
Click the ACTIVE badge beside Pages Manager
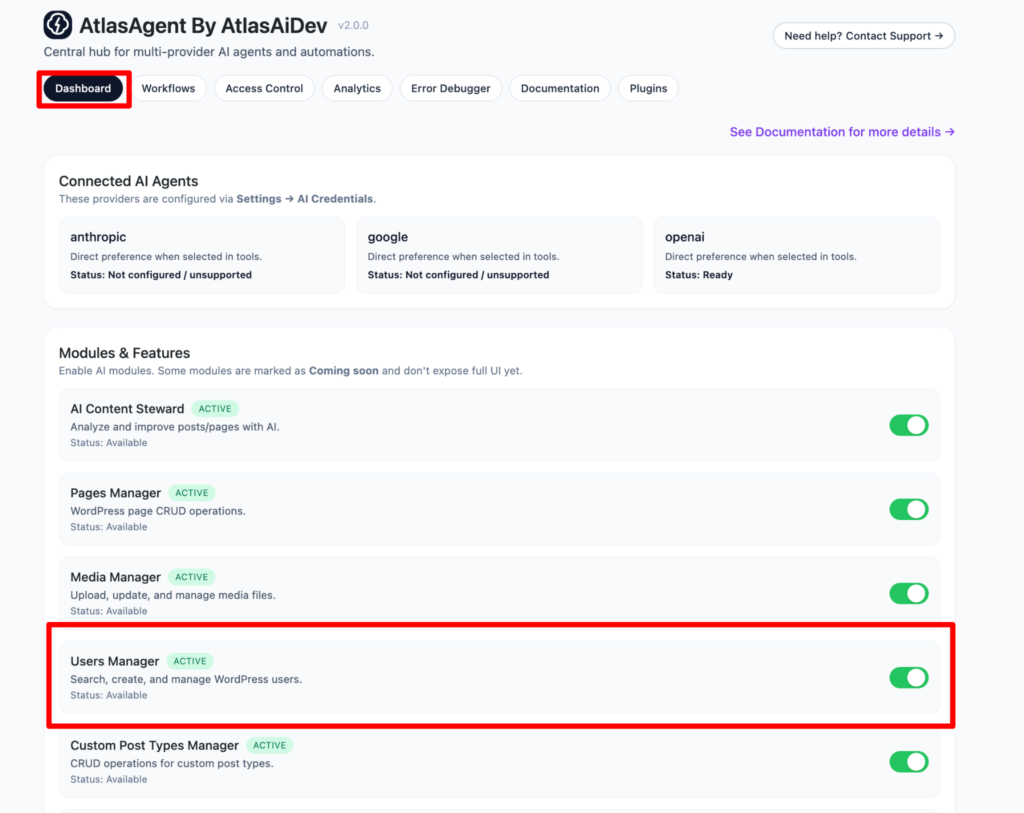(x=191, y=493)
